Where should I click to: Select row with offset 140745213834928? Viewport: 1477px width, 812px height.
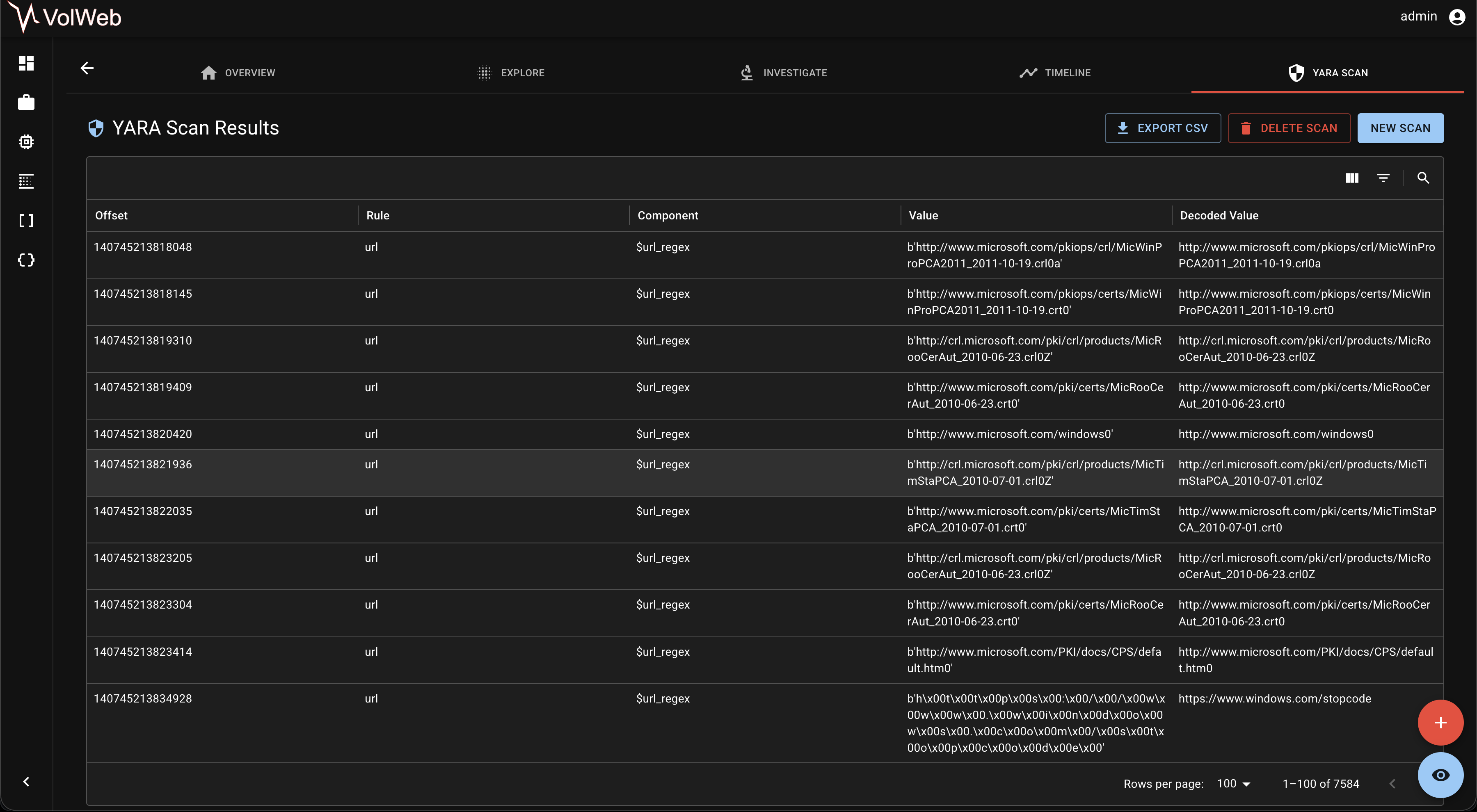point(765,723)
